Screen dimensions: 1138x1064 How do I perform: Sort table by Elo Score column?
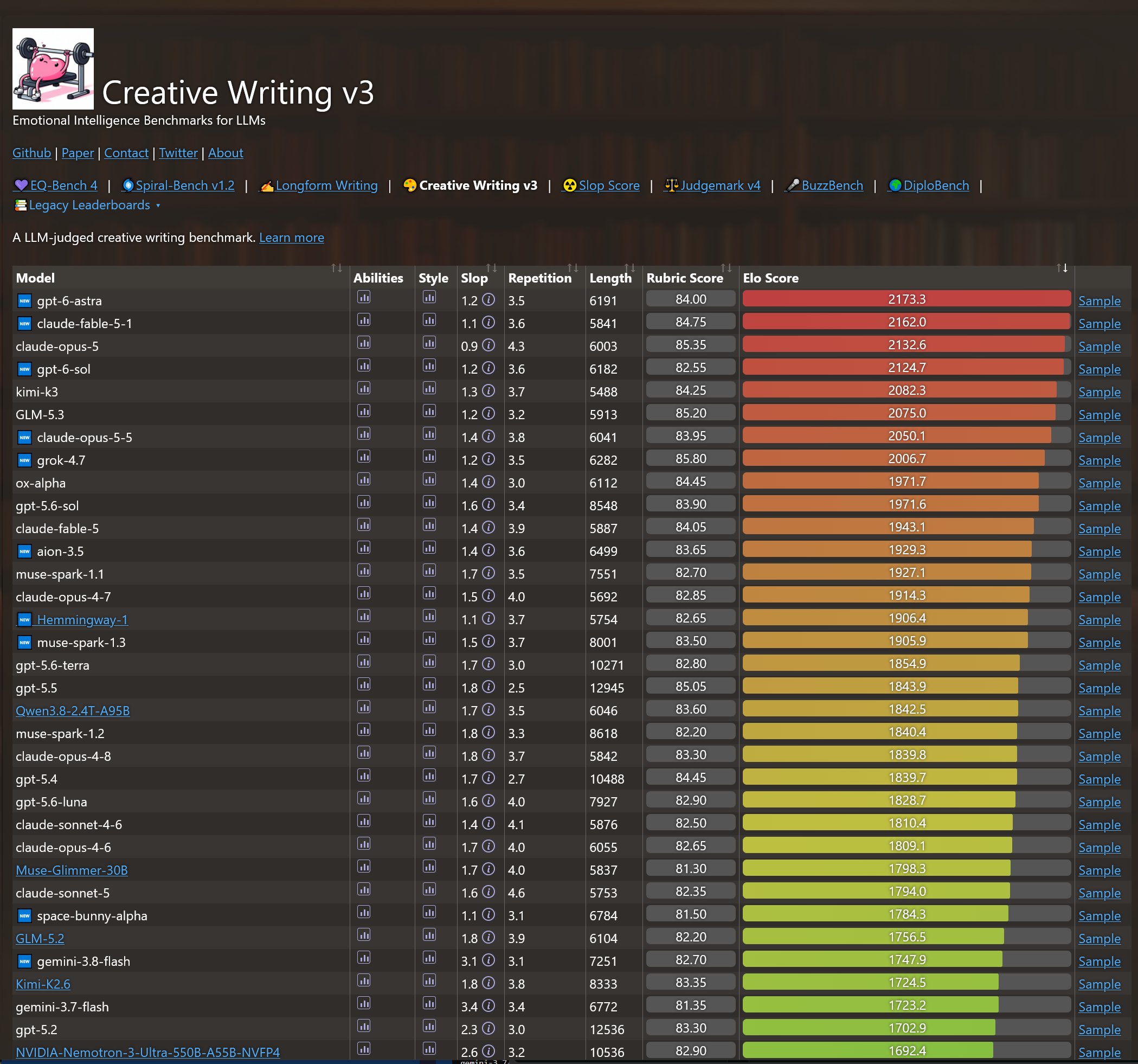1062,268
